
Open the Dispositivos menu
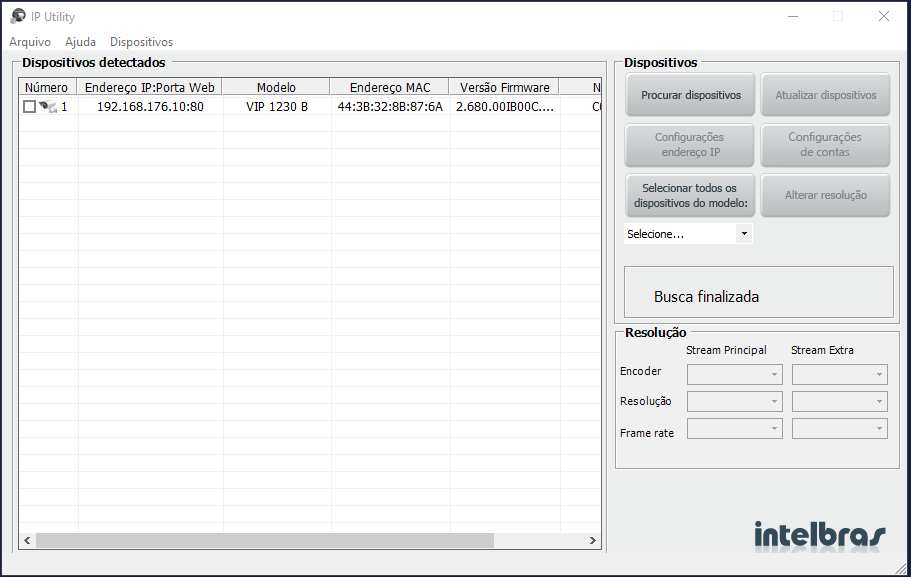tap(141, 42)
